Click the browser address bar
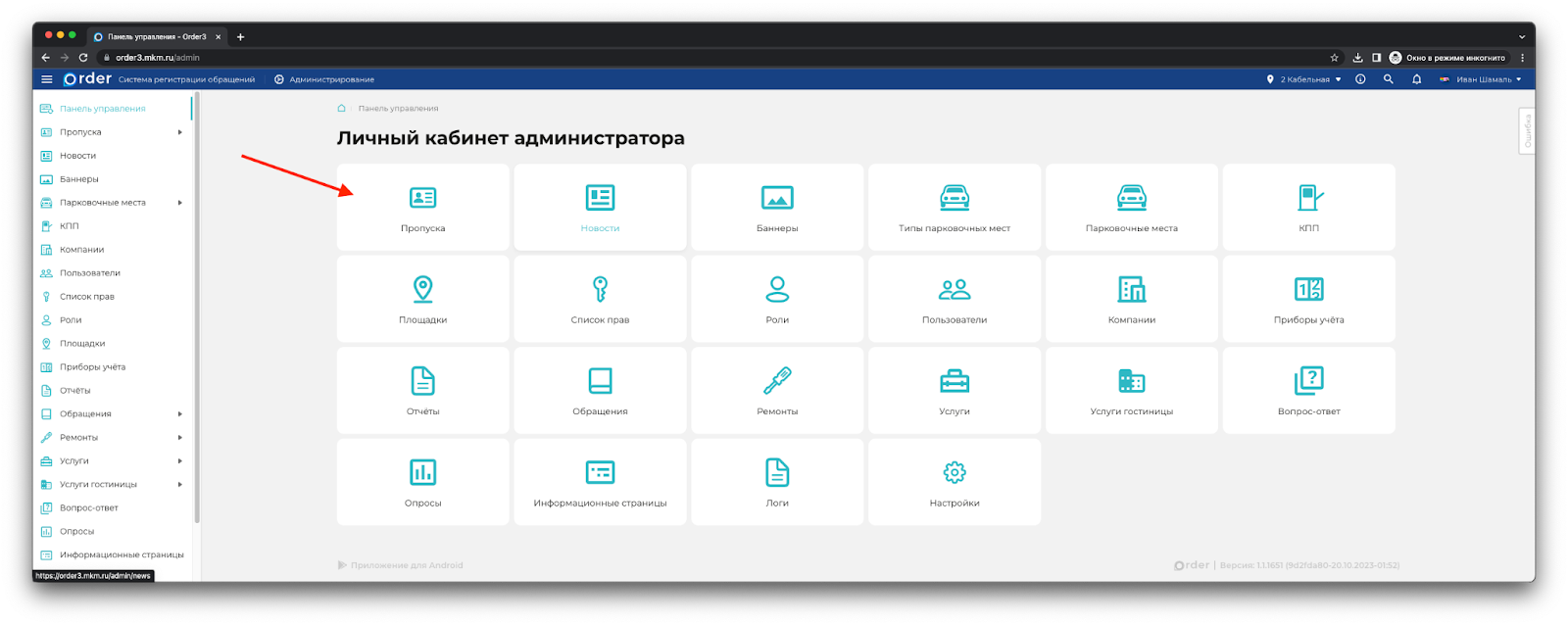Screen dimensions: 1568x625 click(686, 58)
